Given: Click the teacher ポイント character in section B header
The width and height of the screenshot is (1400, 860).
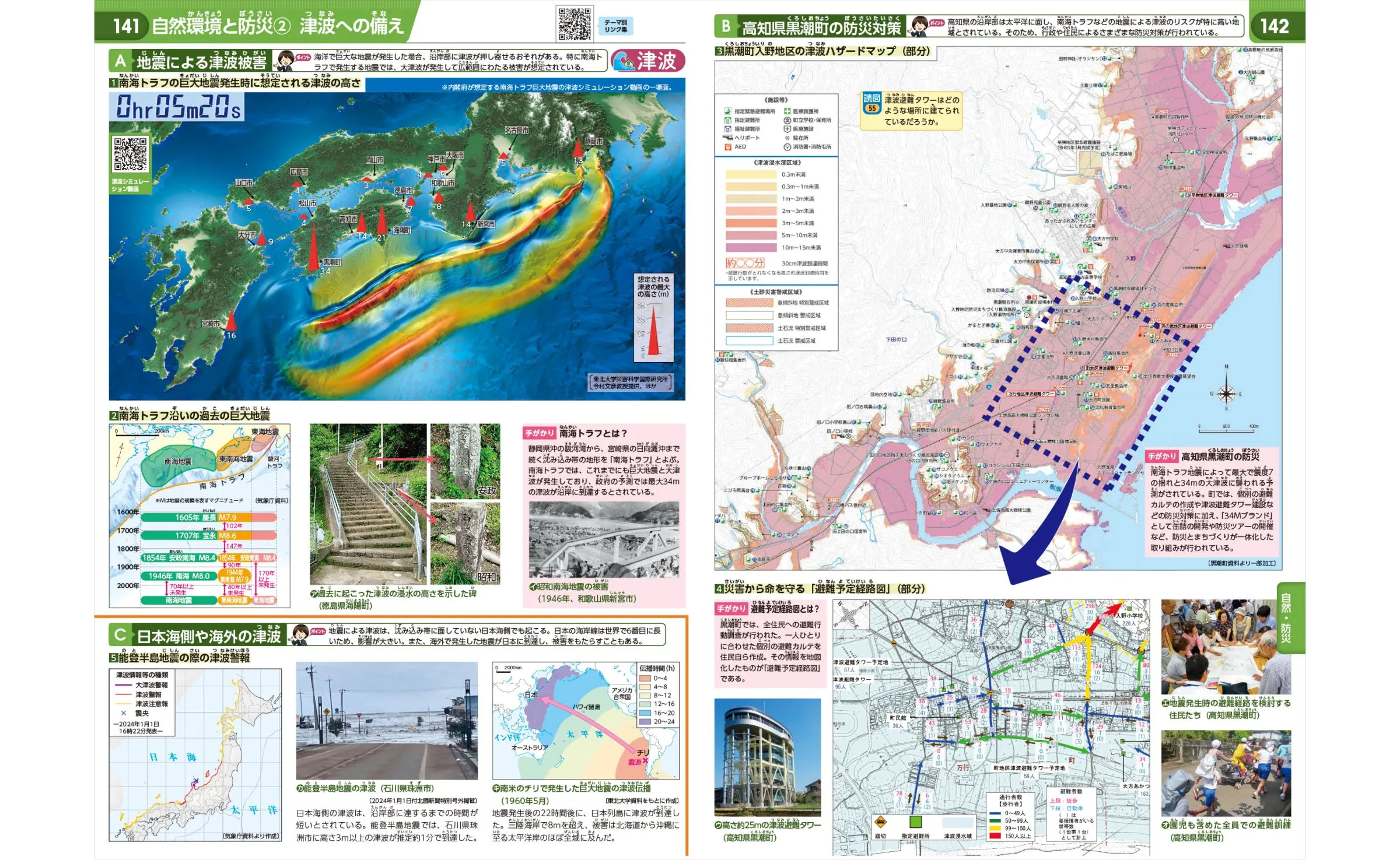Looking at the screenshot, I should 920,26.
